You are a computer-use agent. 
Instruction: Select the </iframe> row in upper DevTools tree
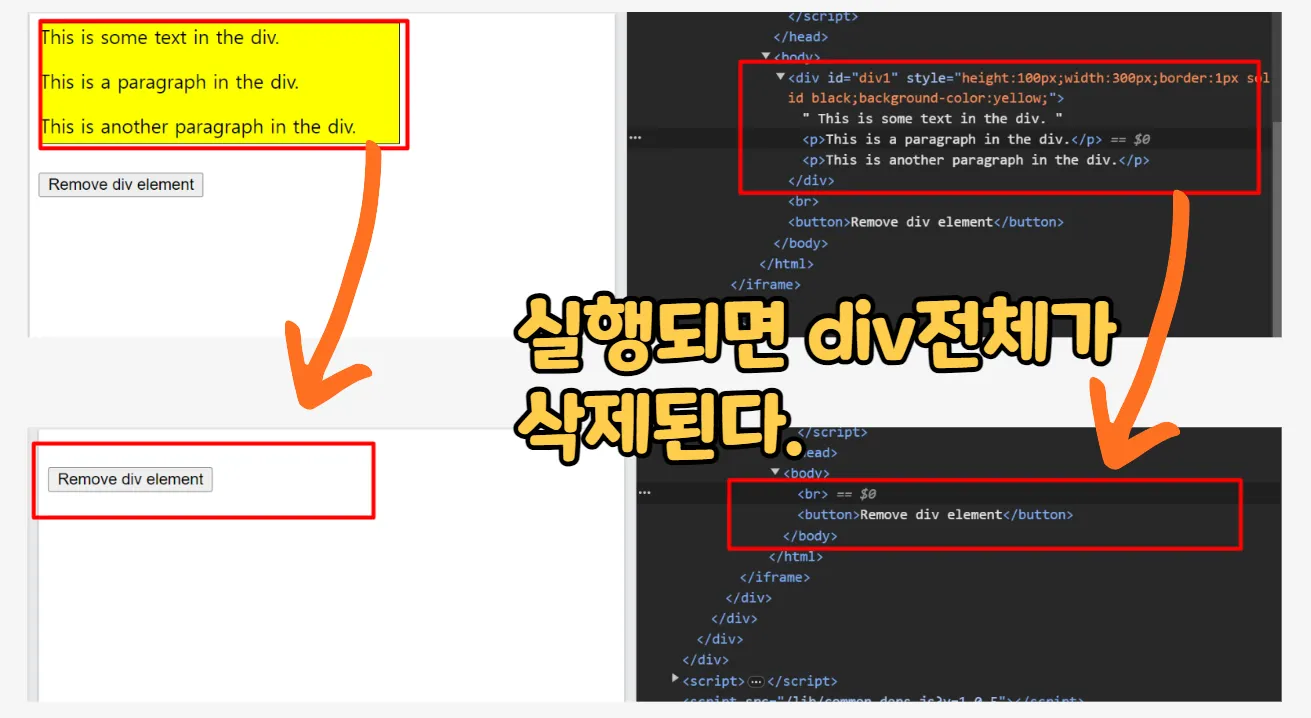(766, 285)
